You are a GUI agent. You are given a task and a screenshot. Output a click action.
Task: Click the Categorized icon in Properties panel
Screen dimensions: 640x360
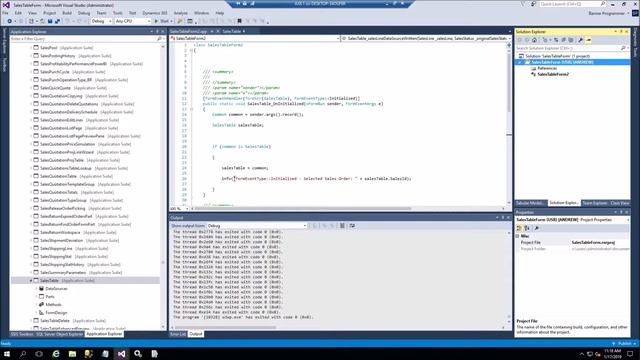[x=519, y=228]
